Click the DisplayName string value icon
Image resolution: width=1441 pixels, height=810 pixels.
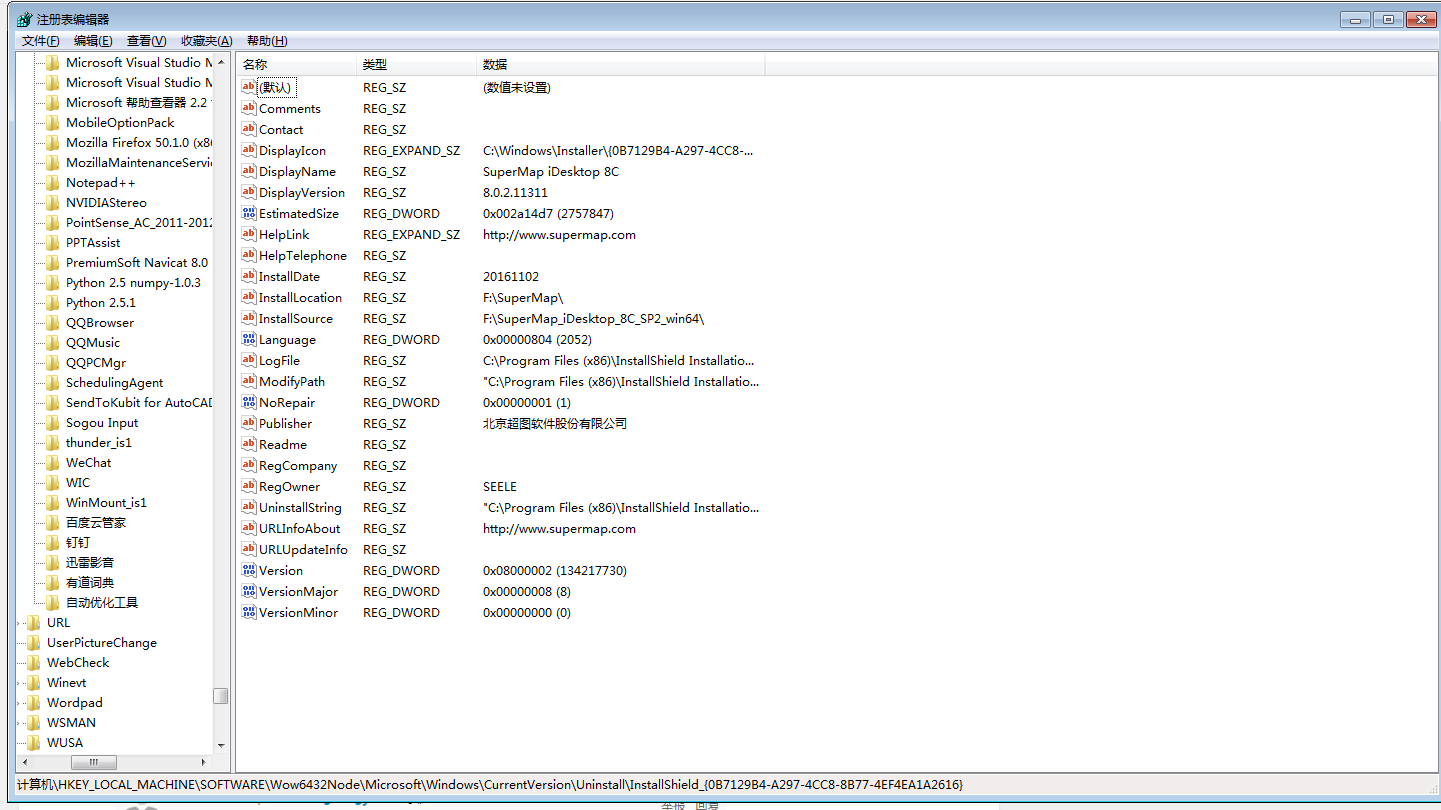(x=249, y=171)
